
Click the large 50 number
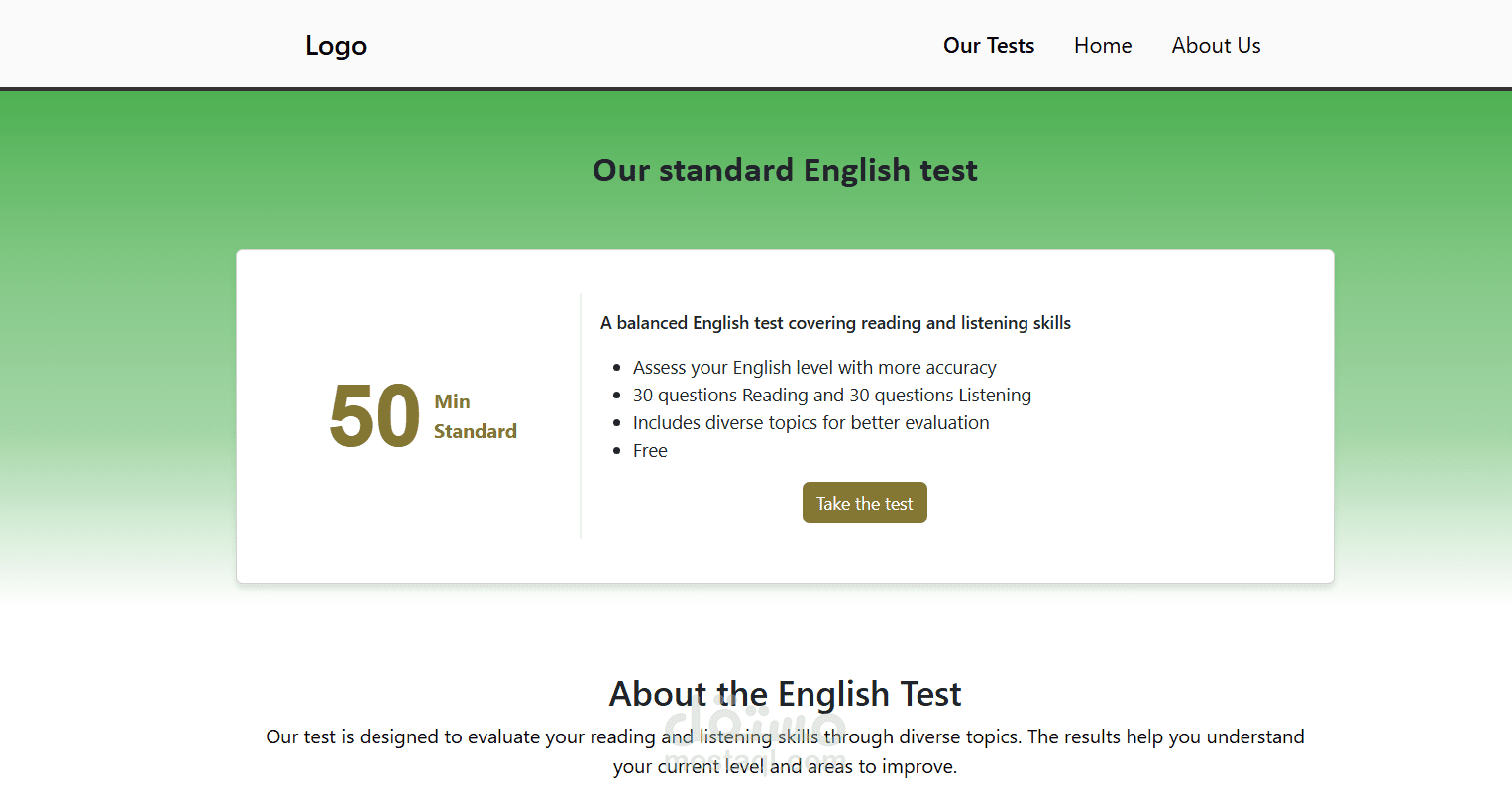[x=375, y=416]
